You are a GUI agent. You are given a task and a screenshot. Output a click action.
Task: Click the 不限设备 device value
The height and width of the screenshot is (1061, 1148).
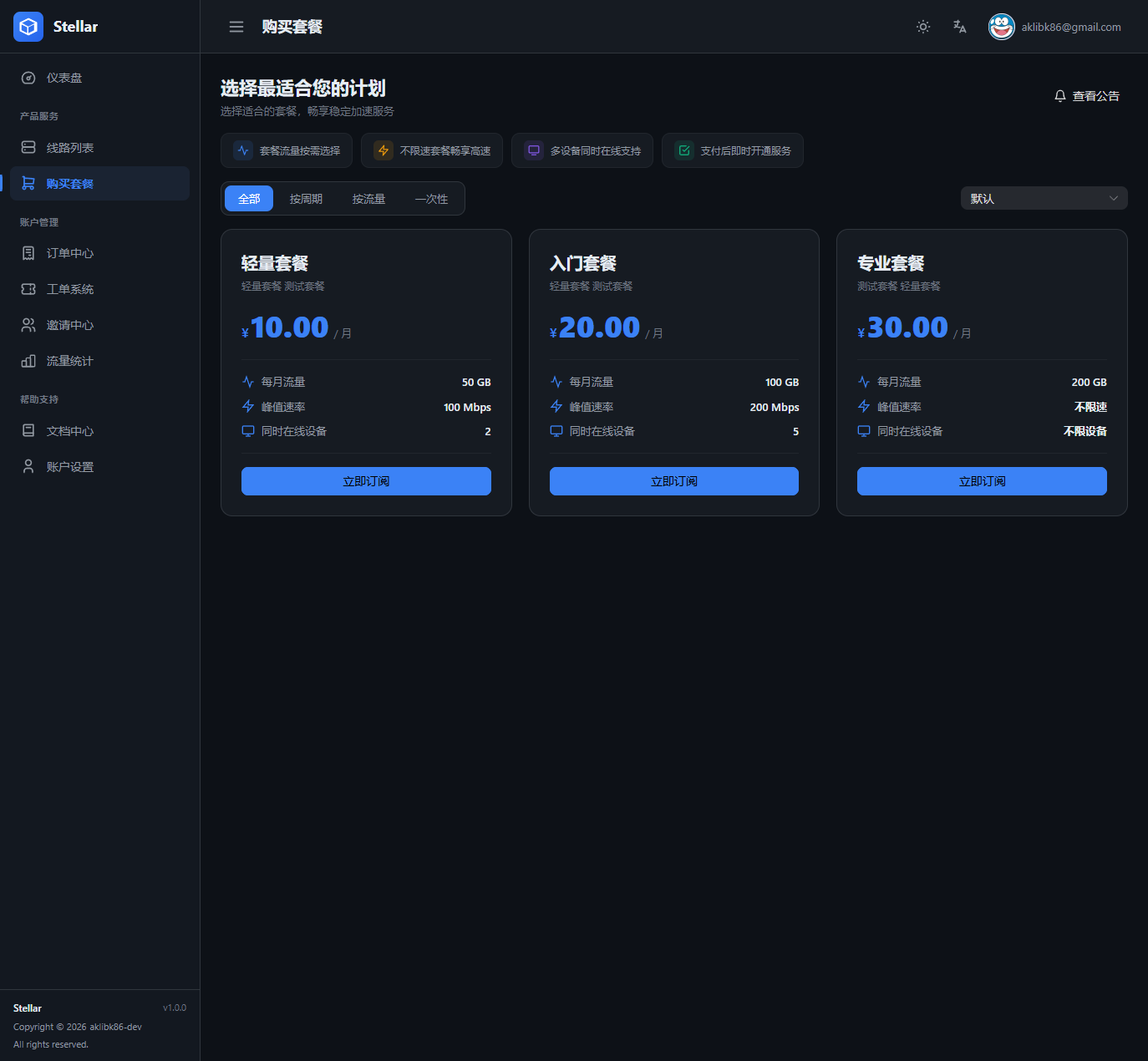coord(1085,431)
